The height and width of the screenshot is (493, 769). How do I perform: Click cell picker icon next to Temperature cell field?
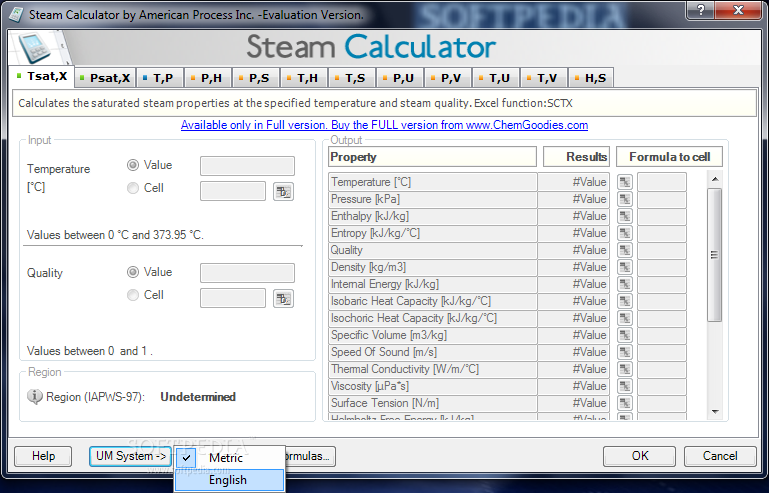click(283, 192)
